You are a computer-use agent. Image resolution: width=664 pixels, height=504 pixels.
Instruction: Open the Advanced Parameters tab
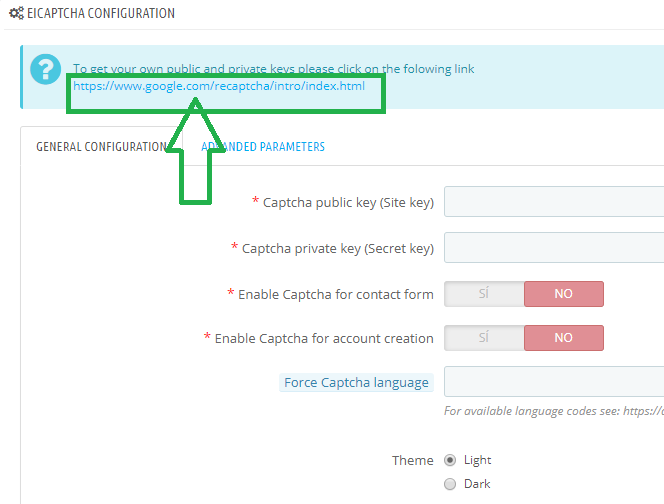pos(265,147)
